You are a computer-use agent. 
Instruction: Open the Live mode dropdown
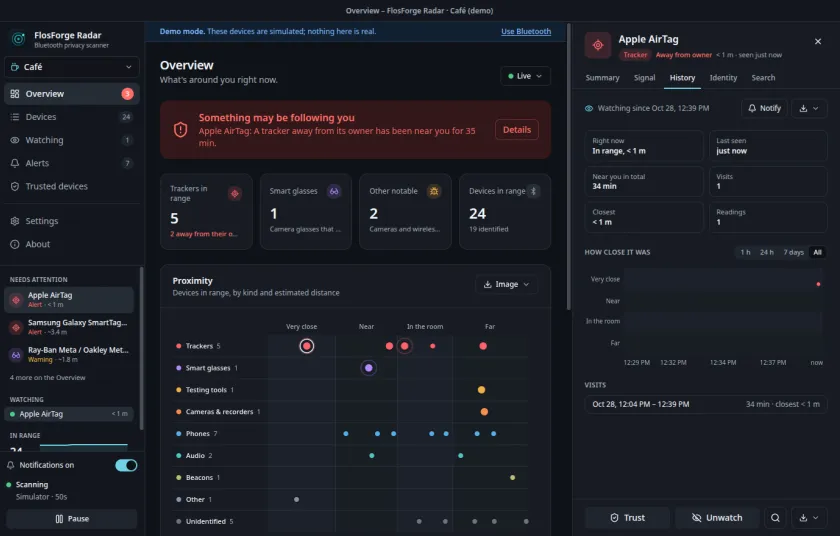click(525, 76)
